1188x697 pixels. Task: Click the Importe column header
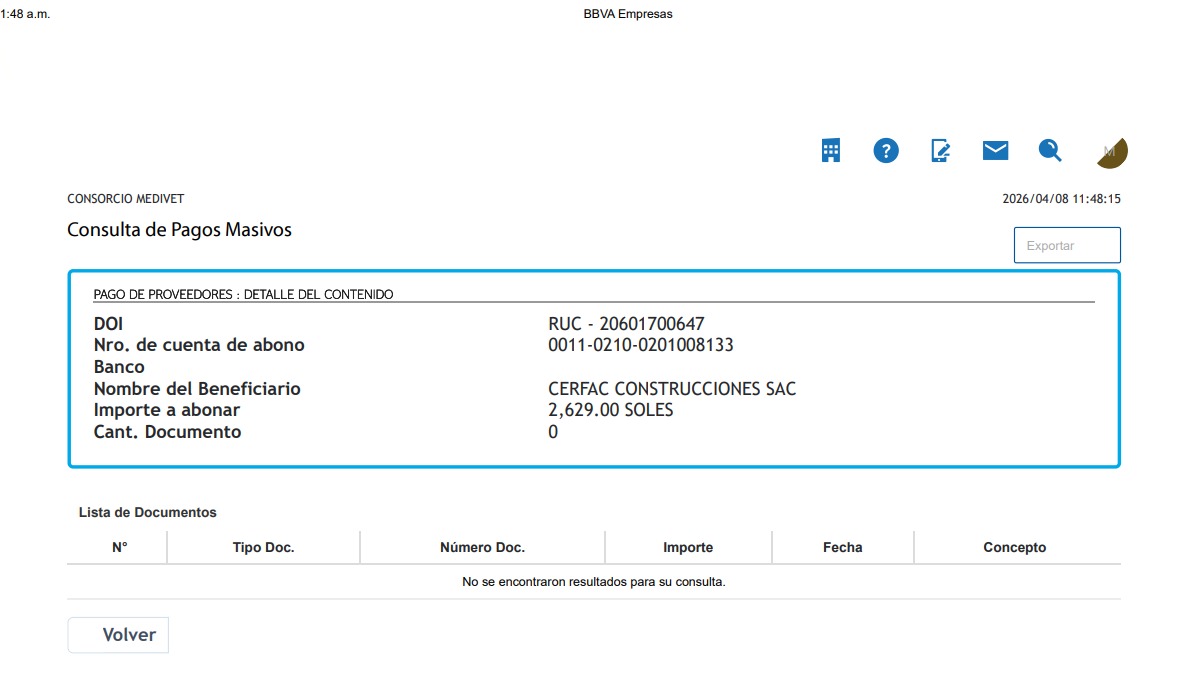(688, 547)
